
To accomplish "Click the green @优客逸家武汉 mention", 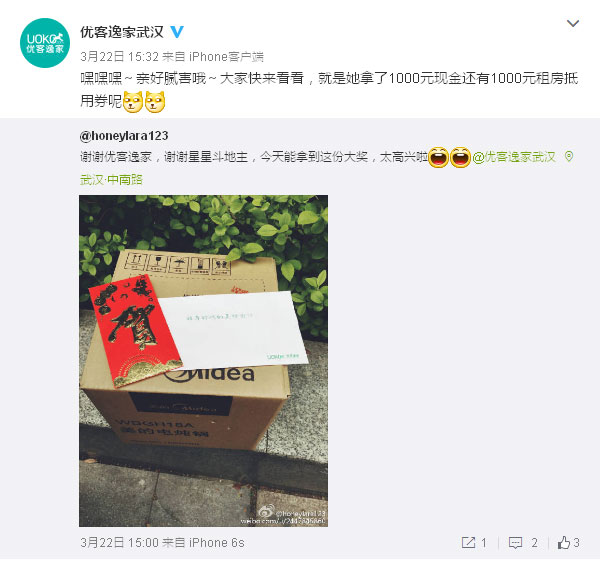I will 514,157.
